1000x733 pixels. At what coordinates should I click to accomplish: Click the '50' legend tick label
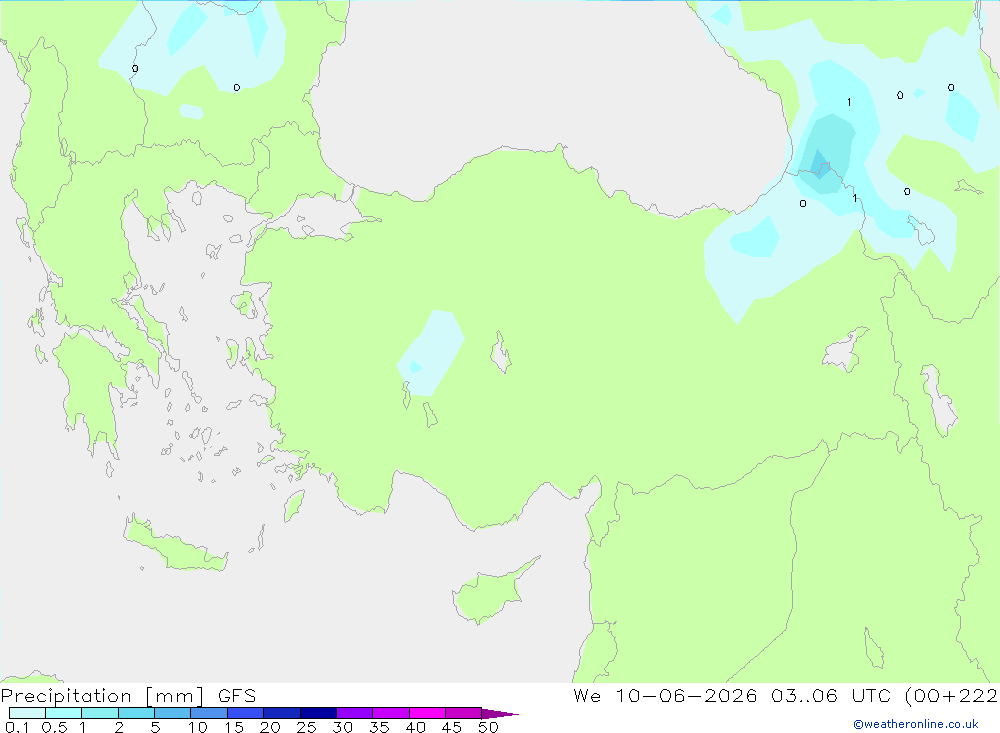[x=489, y=727]
